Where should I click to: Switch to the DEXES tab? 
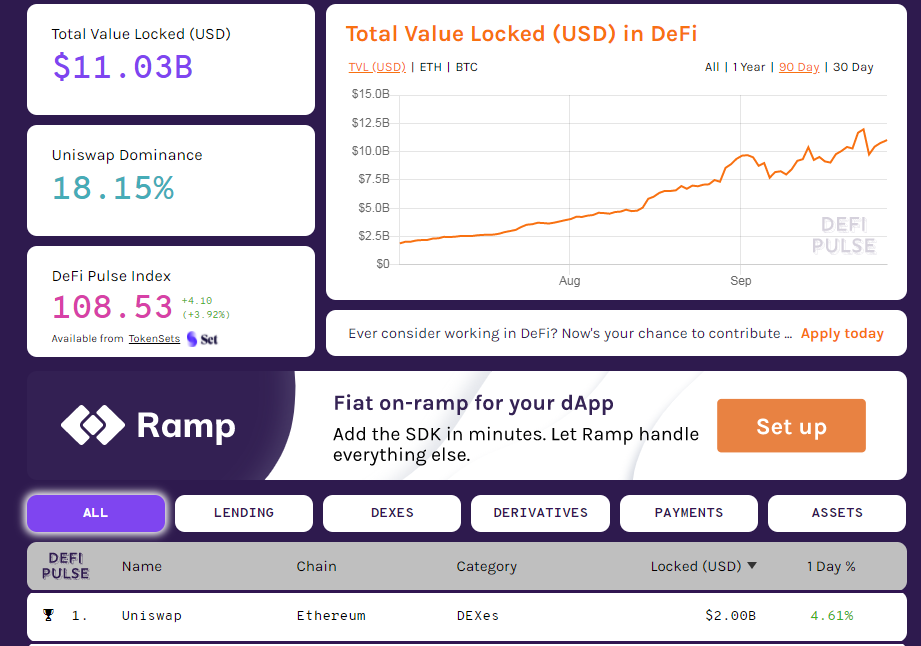pos(392,513)
